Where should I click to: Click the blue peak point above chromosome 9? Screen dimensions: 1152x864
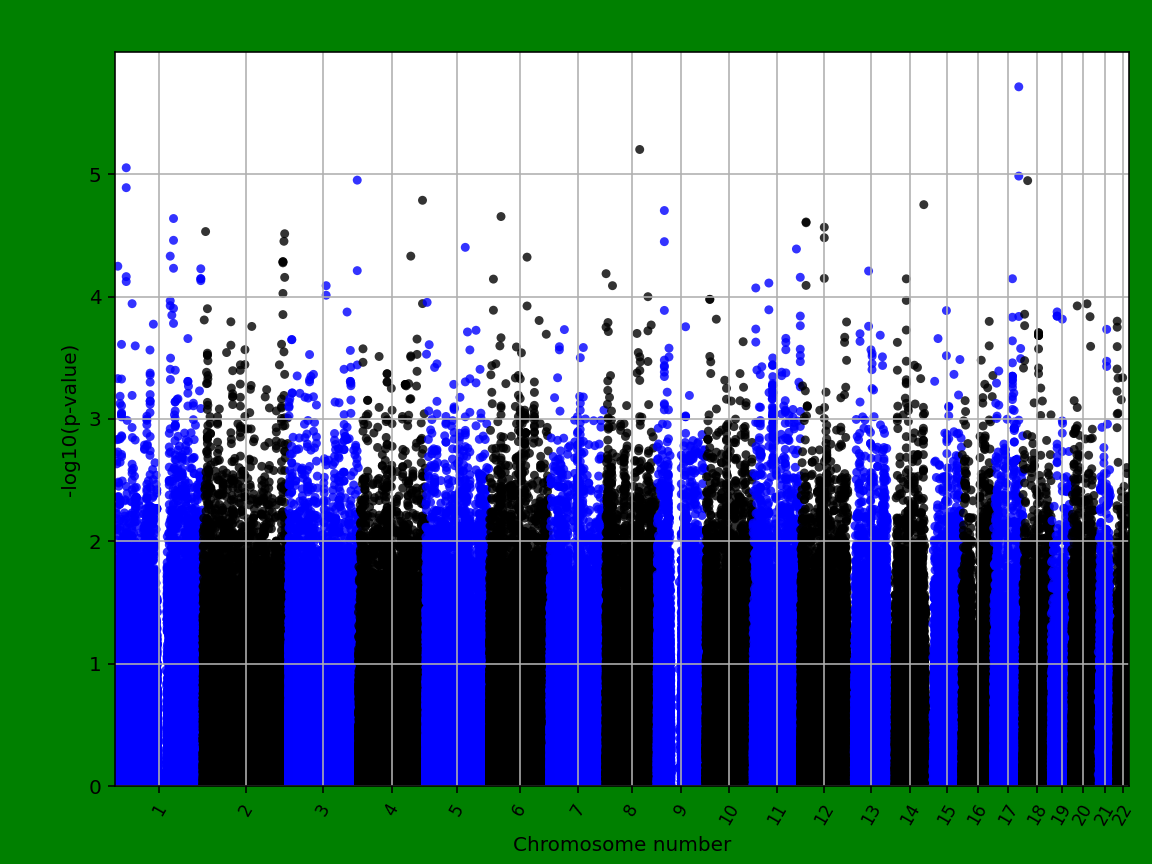666,208
